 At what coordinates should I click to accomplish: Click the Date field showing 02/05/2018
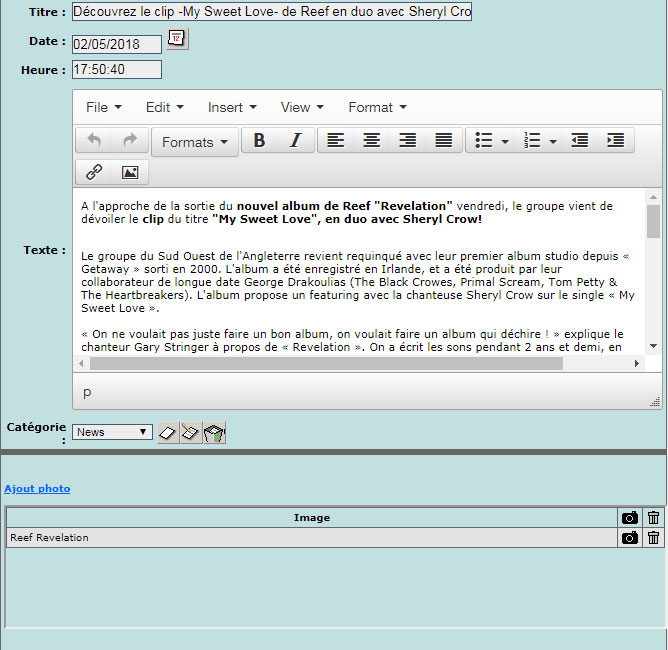[117, 44]
